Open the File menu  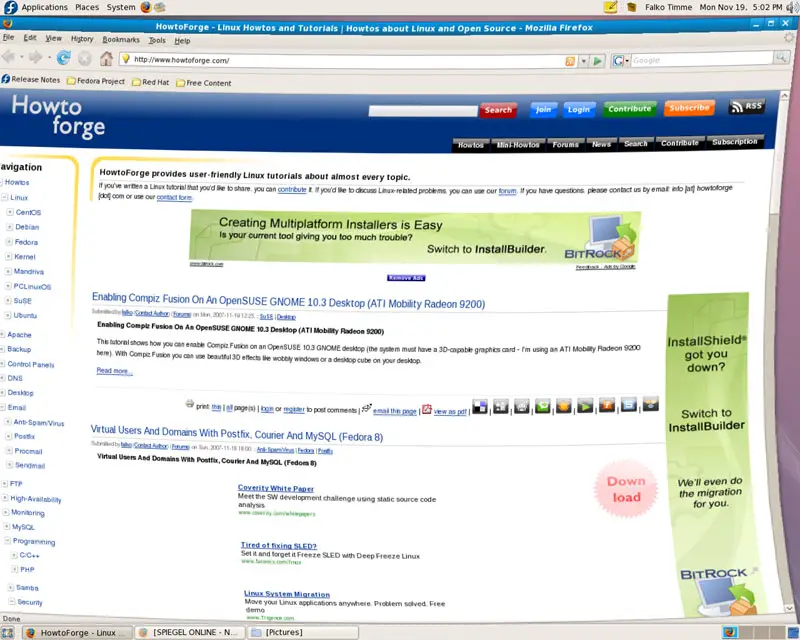coord(8,37)
